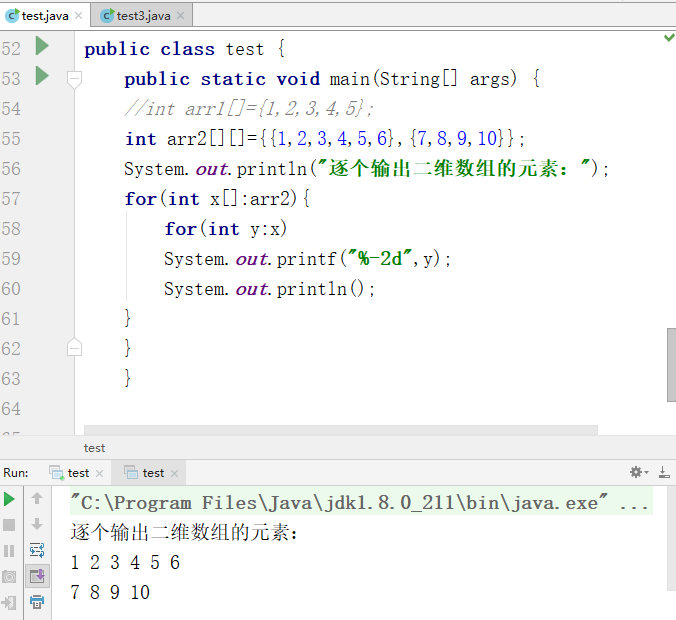Close the first test run tab

coord(100,473)
